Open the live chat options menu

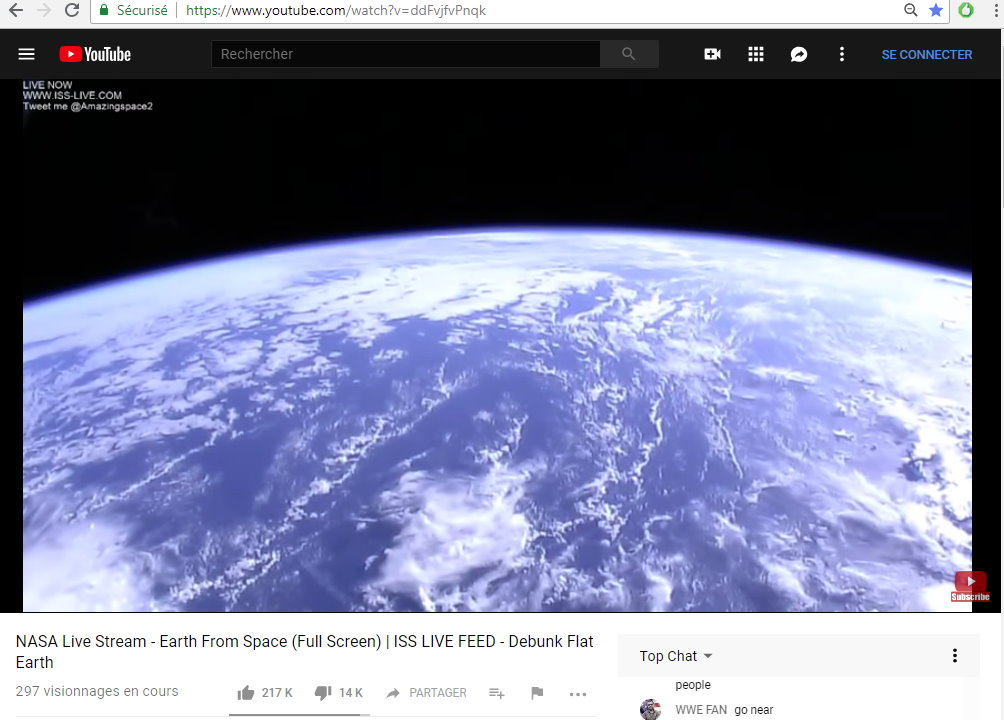point(955,655)
